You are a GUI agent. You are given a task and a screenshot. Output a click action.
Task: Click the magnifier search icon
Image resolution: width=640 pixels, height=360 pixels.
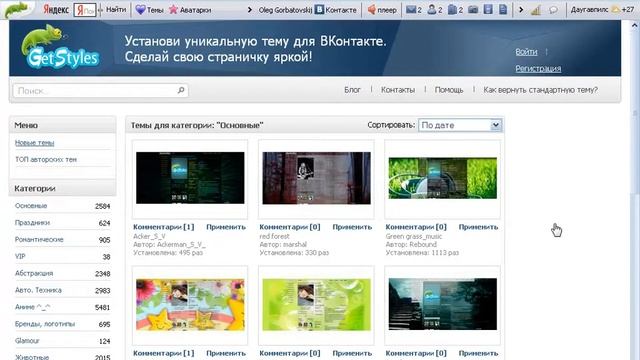coord(181,90)
